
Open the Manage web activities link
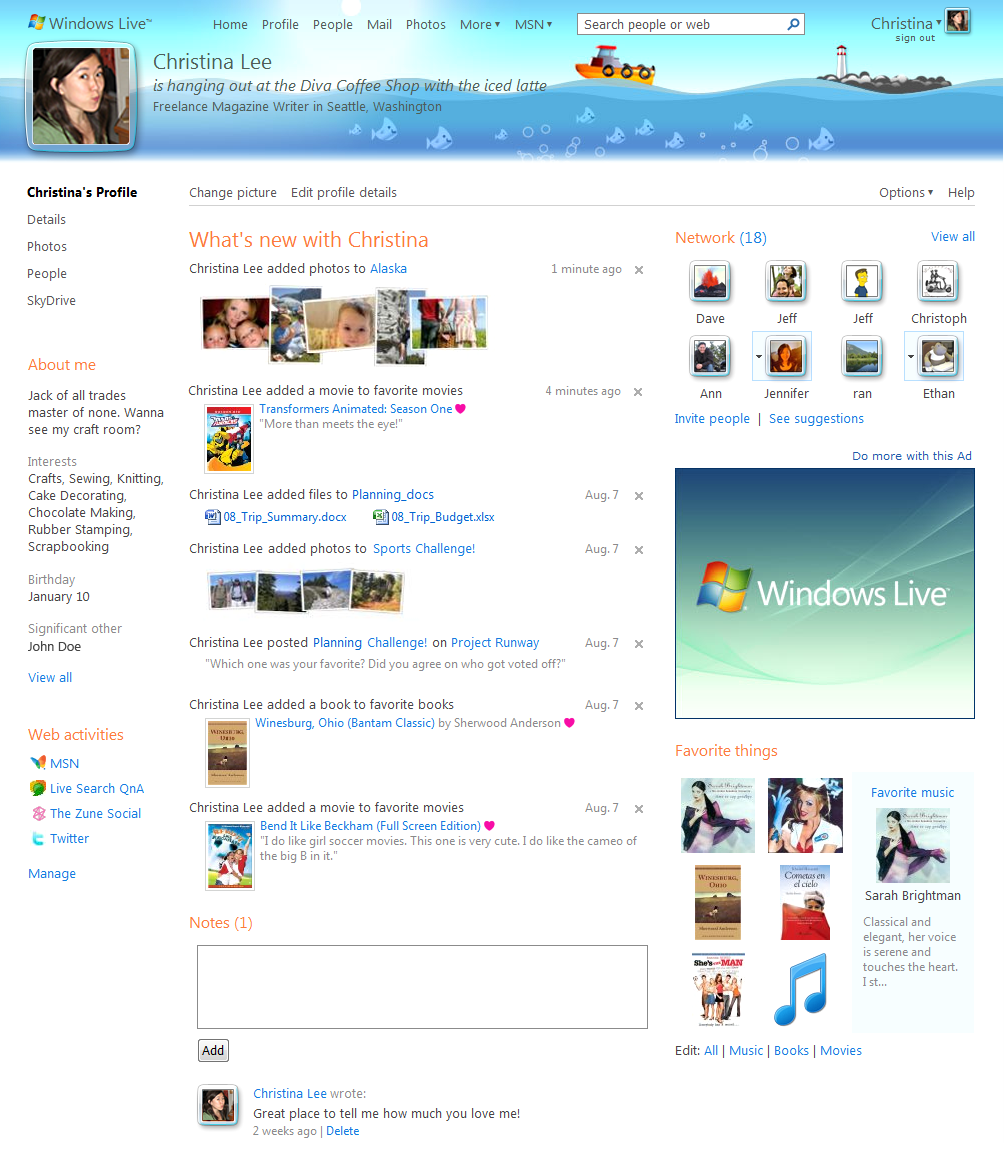(x=51, y=874)
